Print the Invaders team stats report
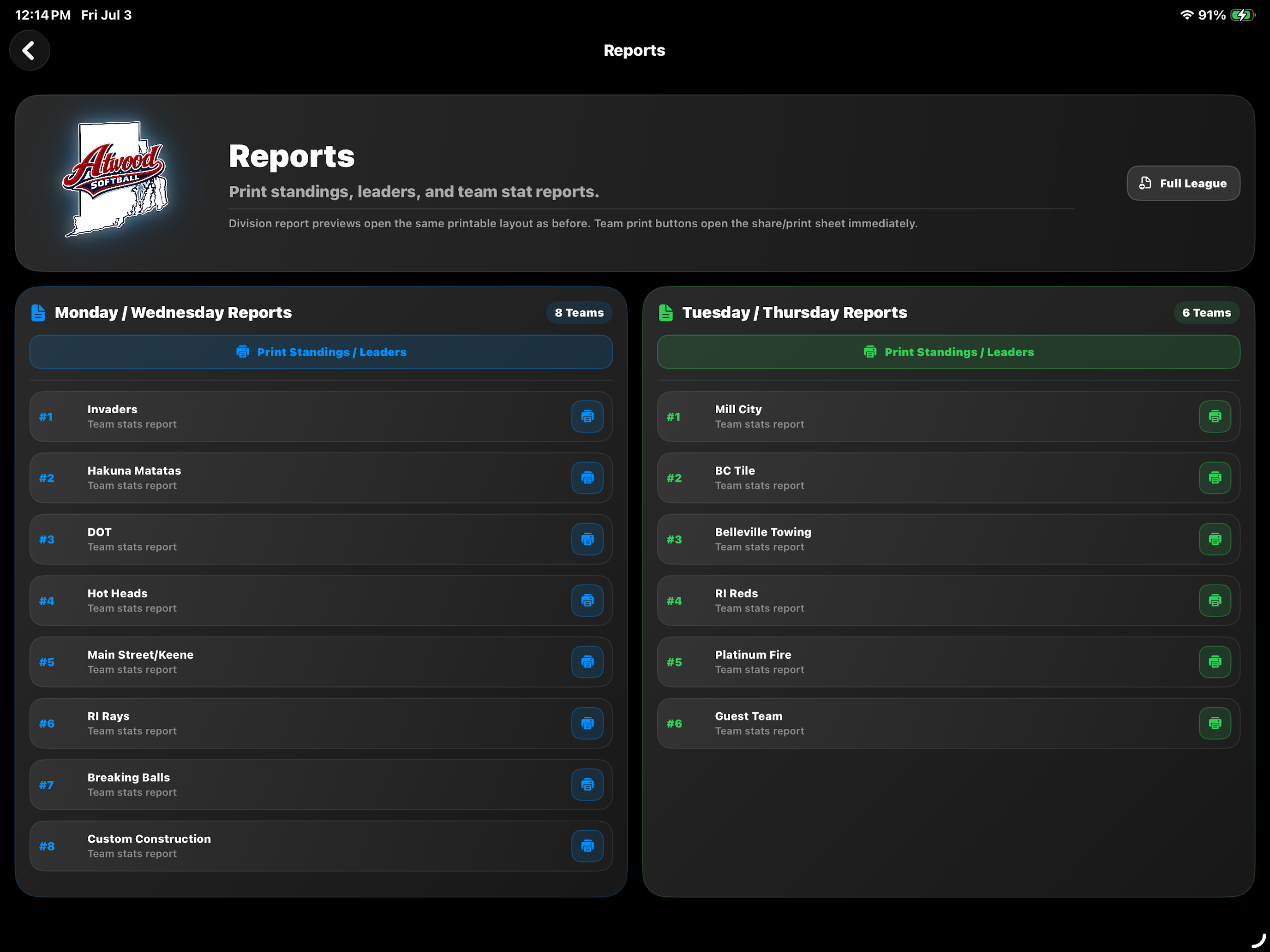 click(x=587, y=416)
